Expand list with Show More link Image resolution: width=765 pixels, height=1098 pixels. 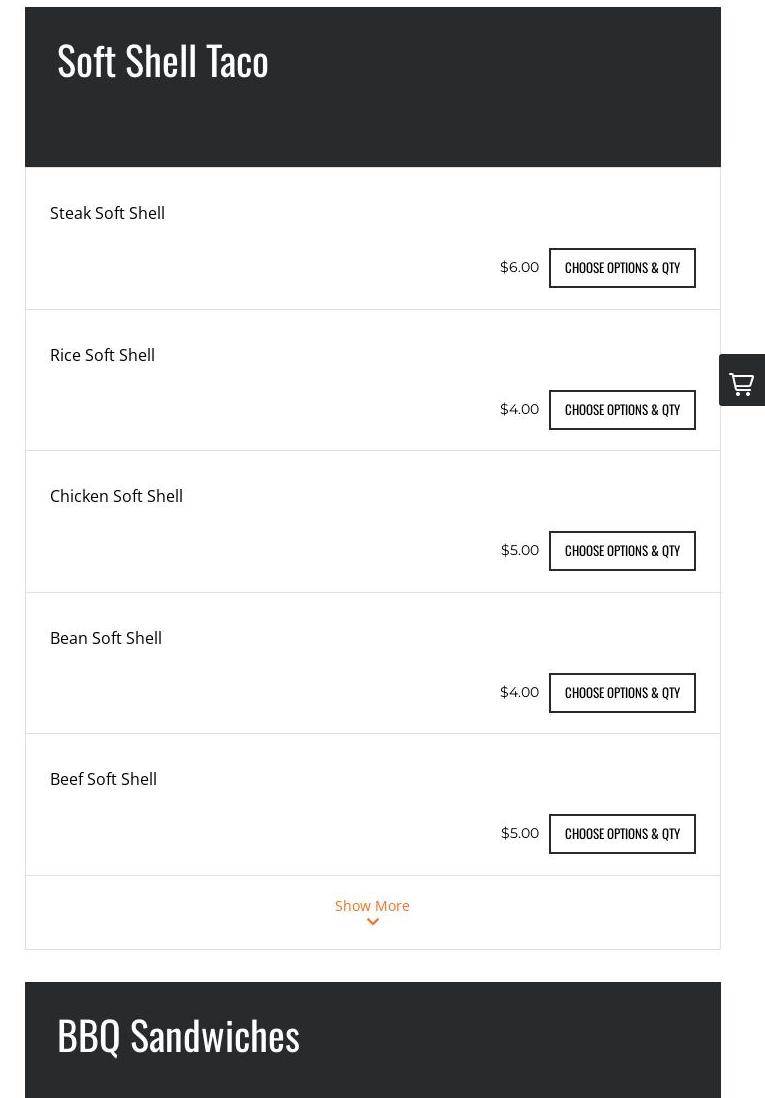372,905
